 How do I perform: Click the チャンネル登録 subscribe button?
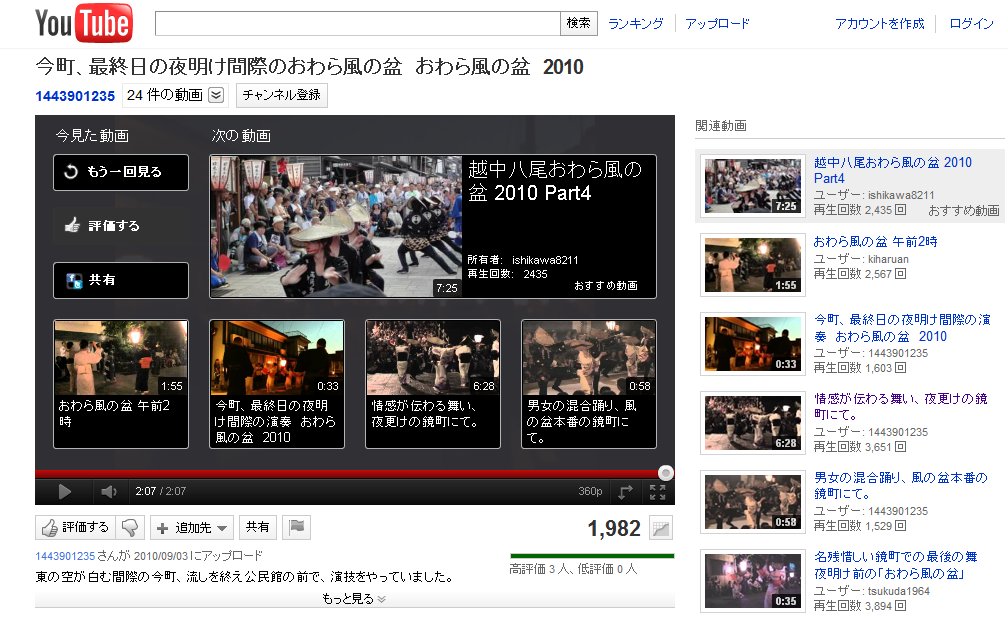click(x=282, y=96)
